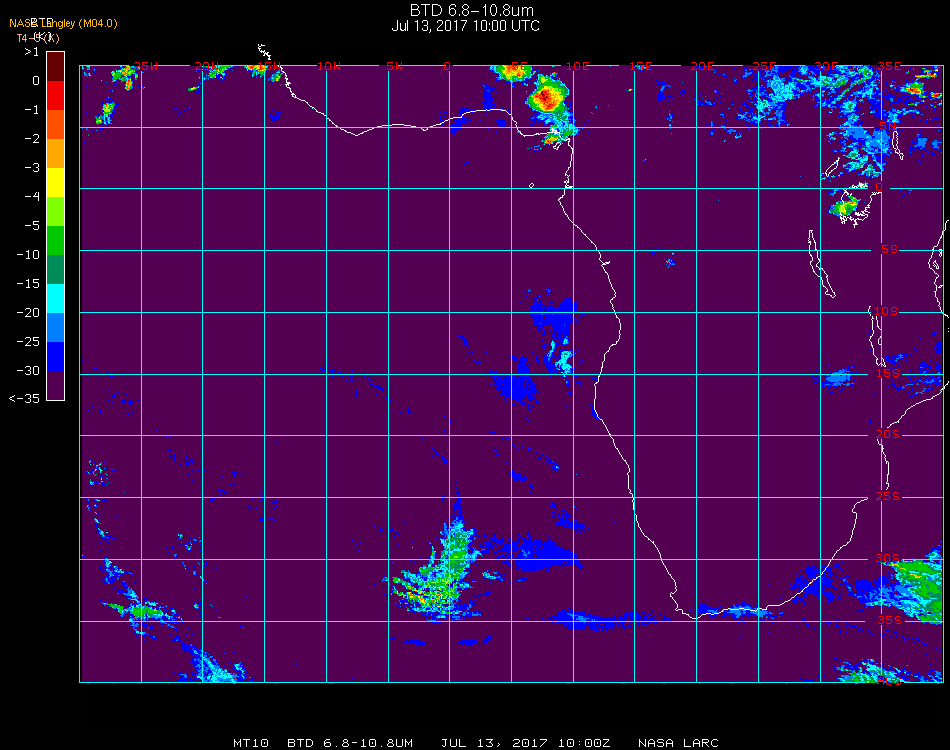This screenshot has width=950, height=750.
Task: Click the legend value "-25"
Action: pos(28,342)
